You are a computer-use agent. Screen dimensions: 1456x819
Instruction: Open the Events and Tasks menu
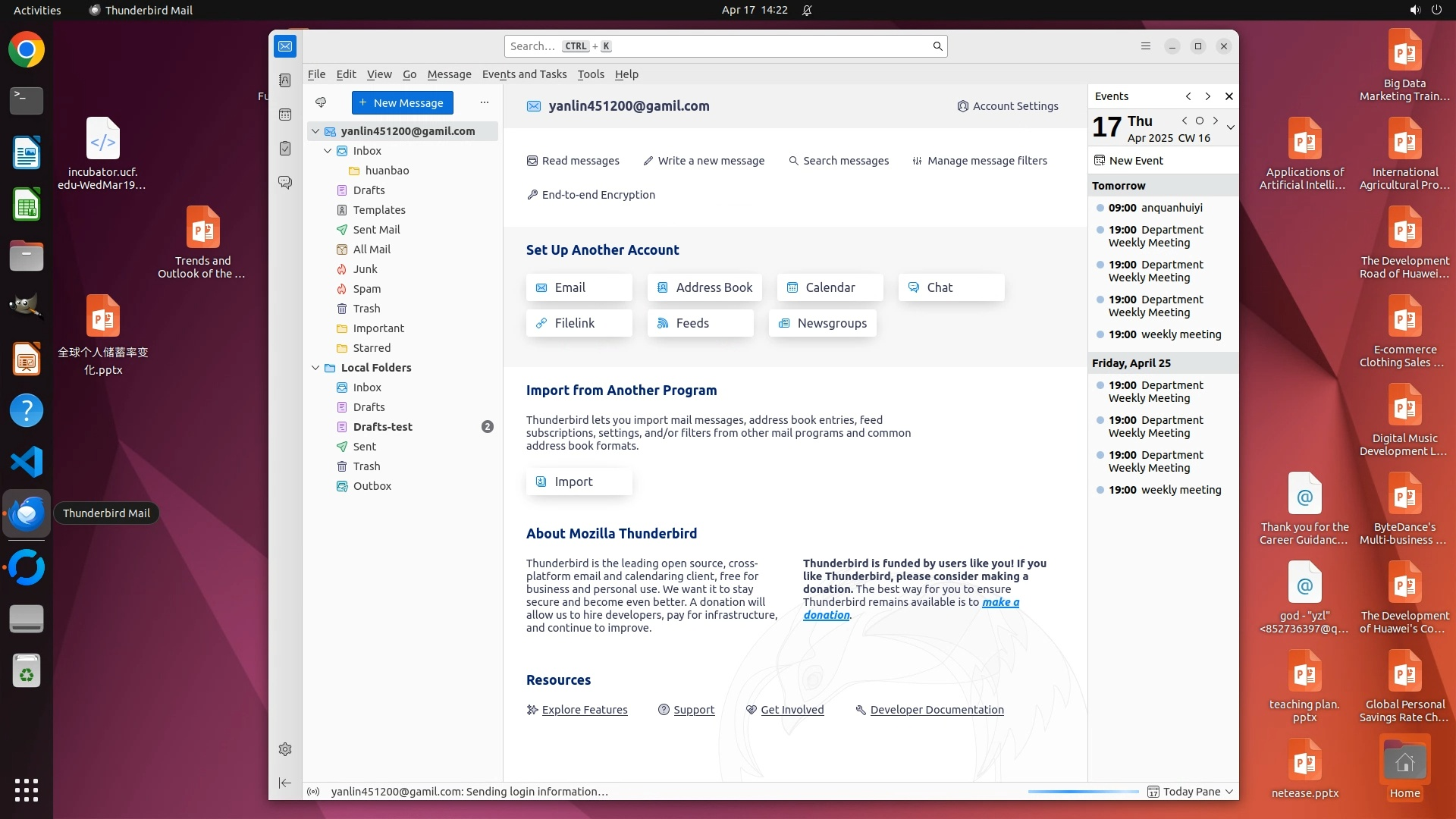pos(524,74)
